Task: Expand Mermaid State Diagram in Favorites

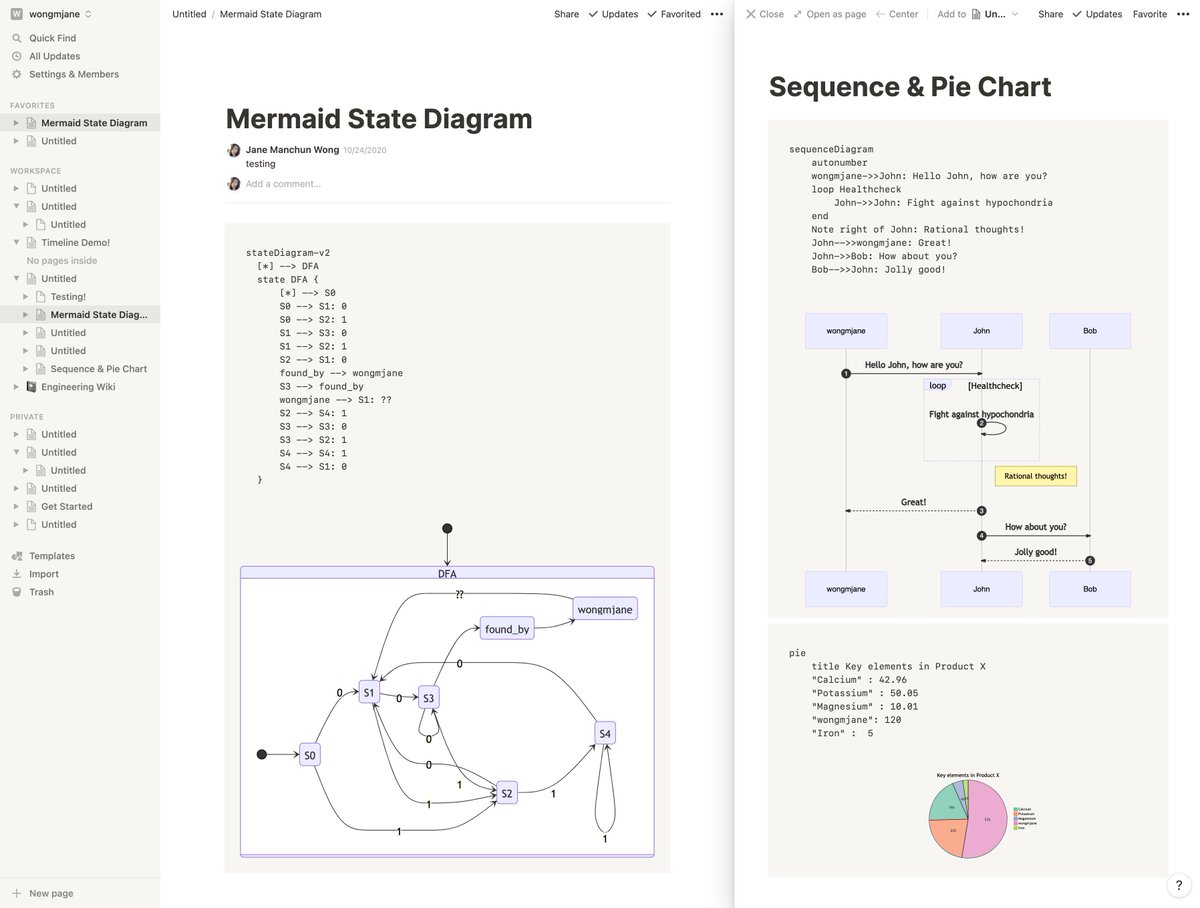Action: pos(16,123)
